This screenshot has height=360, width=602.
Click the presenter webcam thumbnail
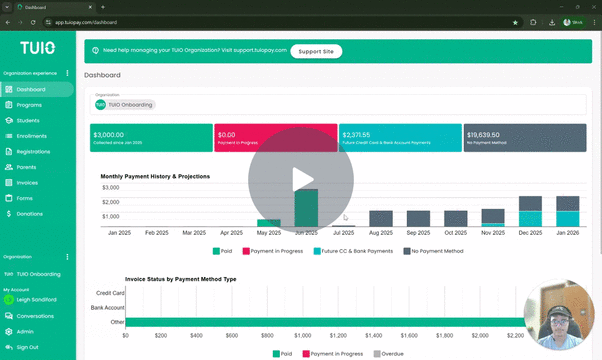click(x=559, y=314)
